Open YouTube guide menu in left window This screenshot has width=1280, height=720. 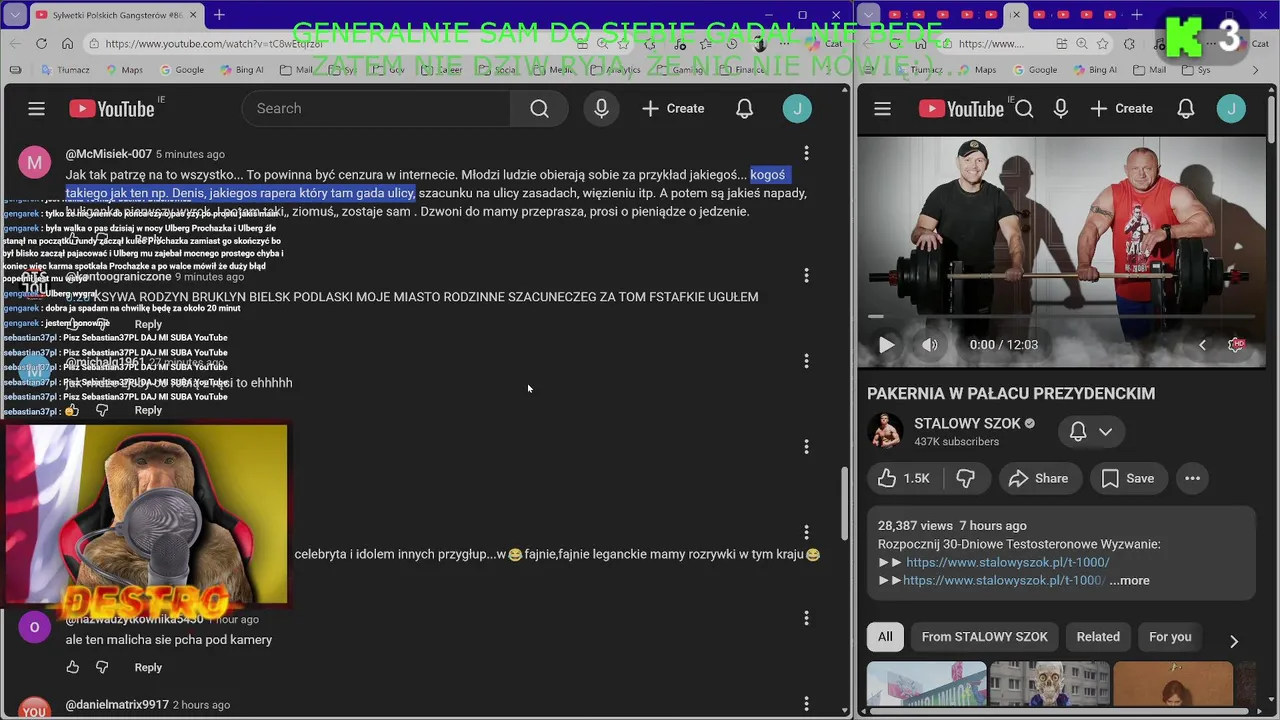pos(36,109)
